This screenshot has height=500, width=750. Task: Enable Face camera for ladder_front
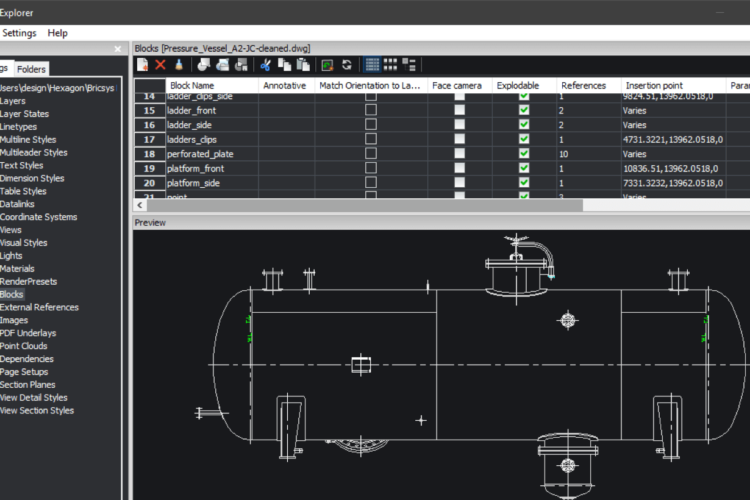click(x=459, y=110)
